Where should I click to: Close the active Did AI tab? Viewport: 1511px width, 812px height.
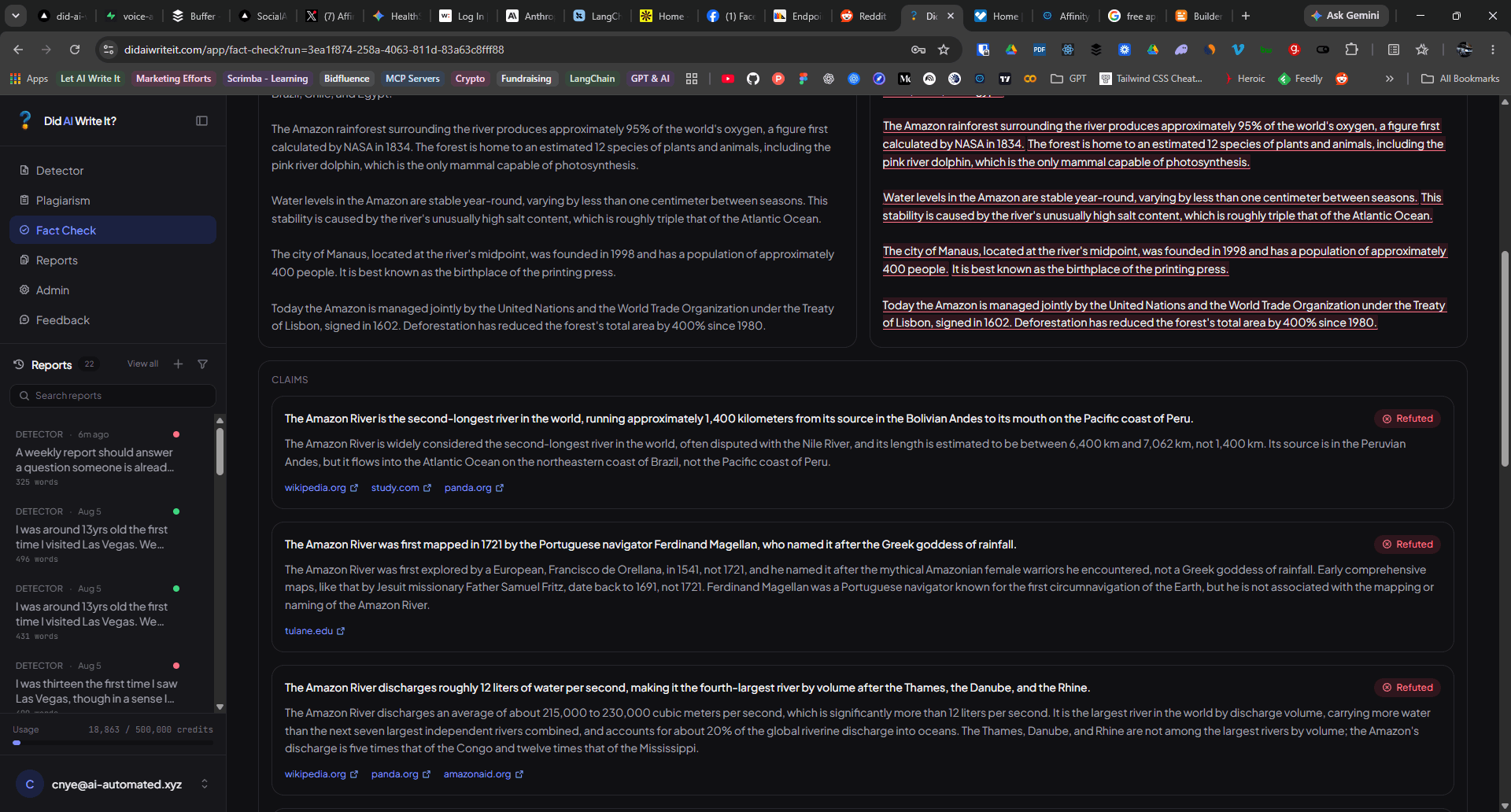[951, 16]
